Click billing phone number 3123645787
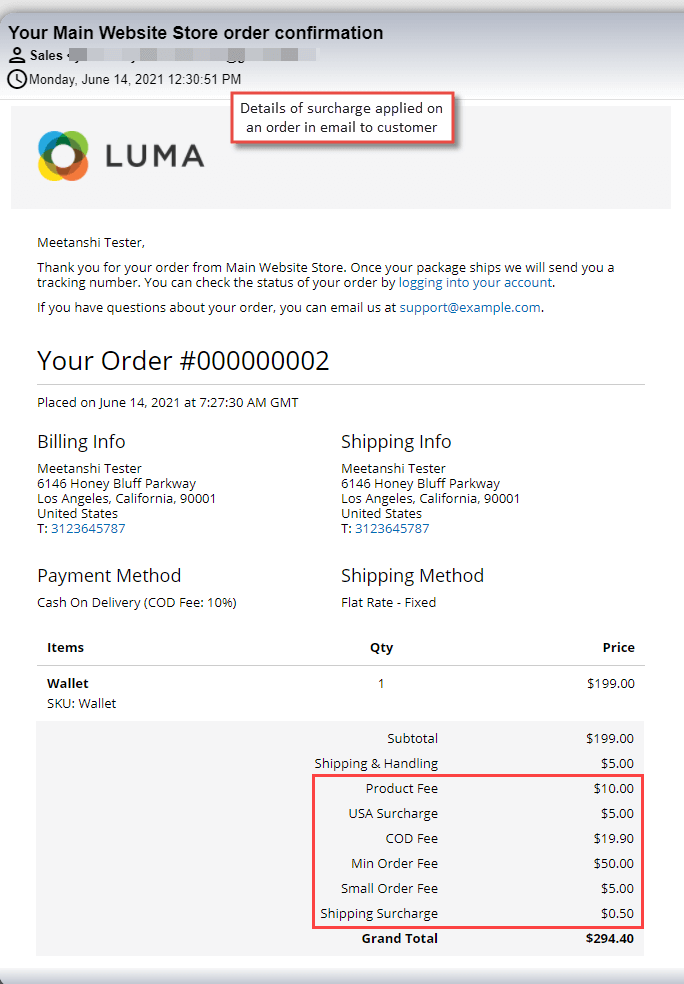The image size is (684, 984). click(x=88, y=528)
